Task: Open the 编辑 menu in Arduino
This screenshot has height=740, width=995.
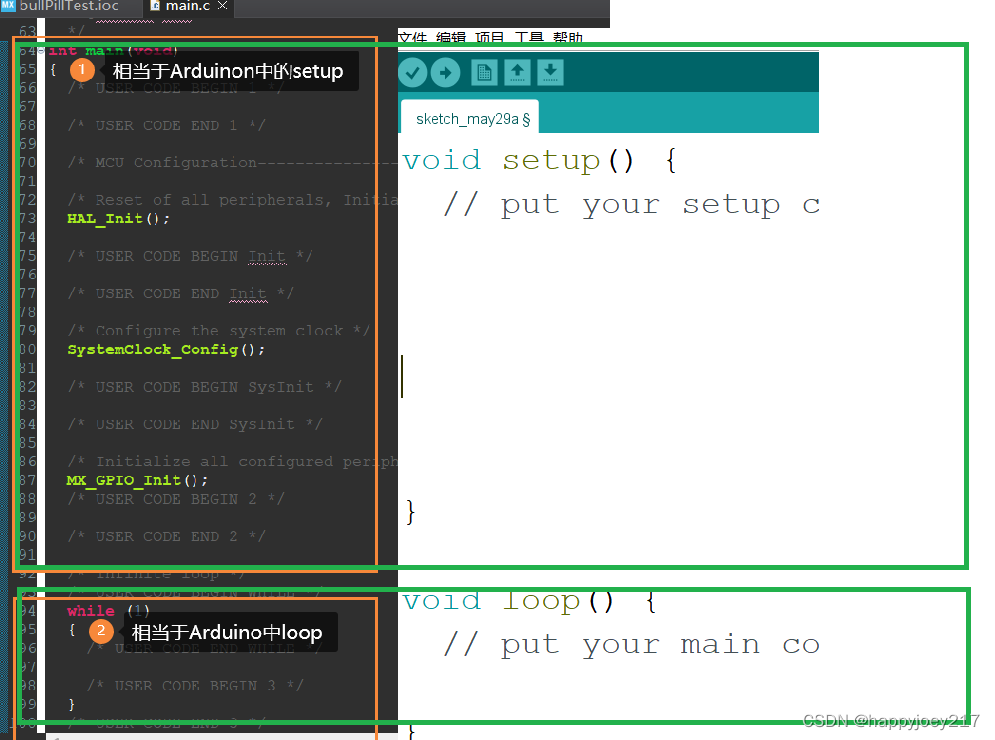Action: click(x=451, y=37)
